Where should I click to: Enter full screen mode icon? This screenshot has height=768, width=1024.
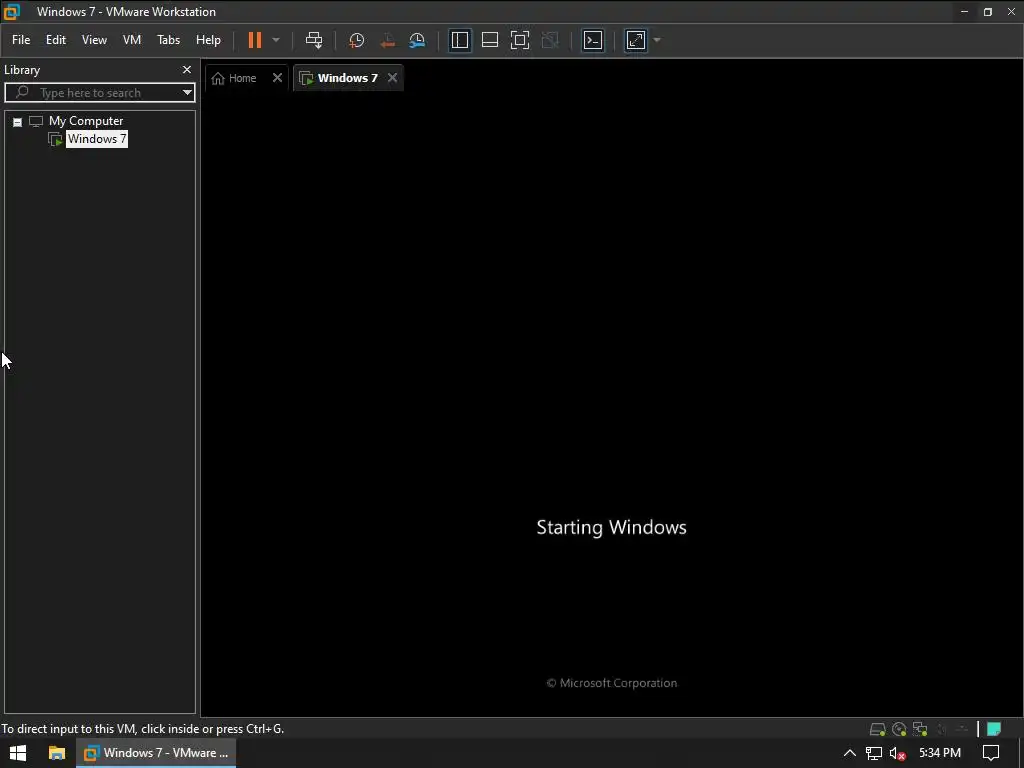click(520, 40)
